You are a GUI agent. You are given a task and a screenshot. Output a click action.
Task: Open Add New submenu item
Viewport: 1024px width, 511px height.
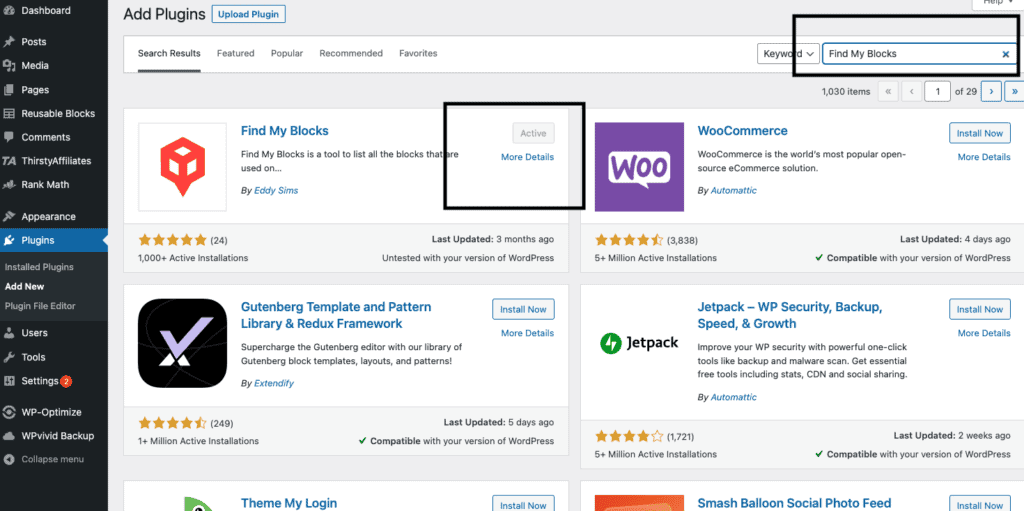click(24, 286)
